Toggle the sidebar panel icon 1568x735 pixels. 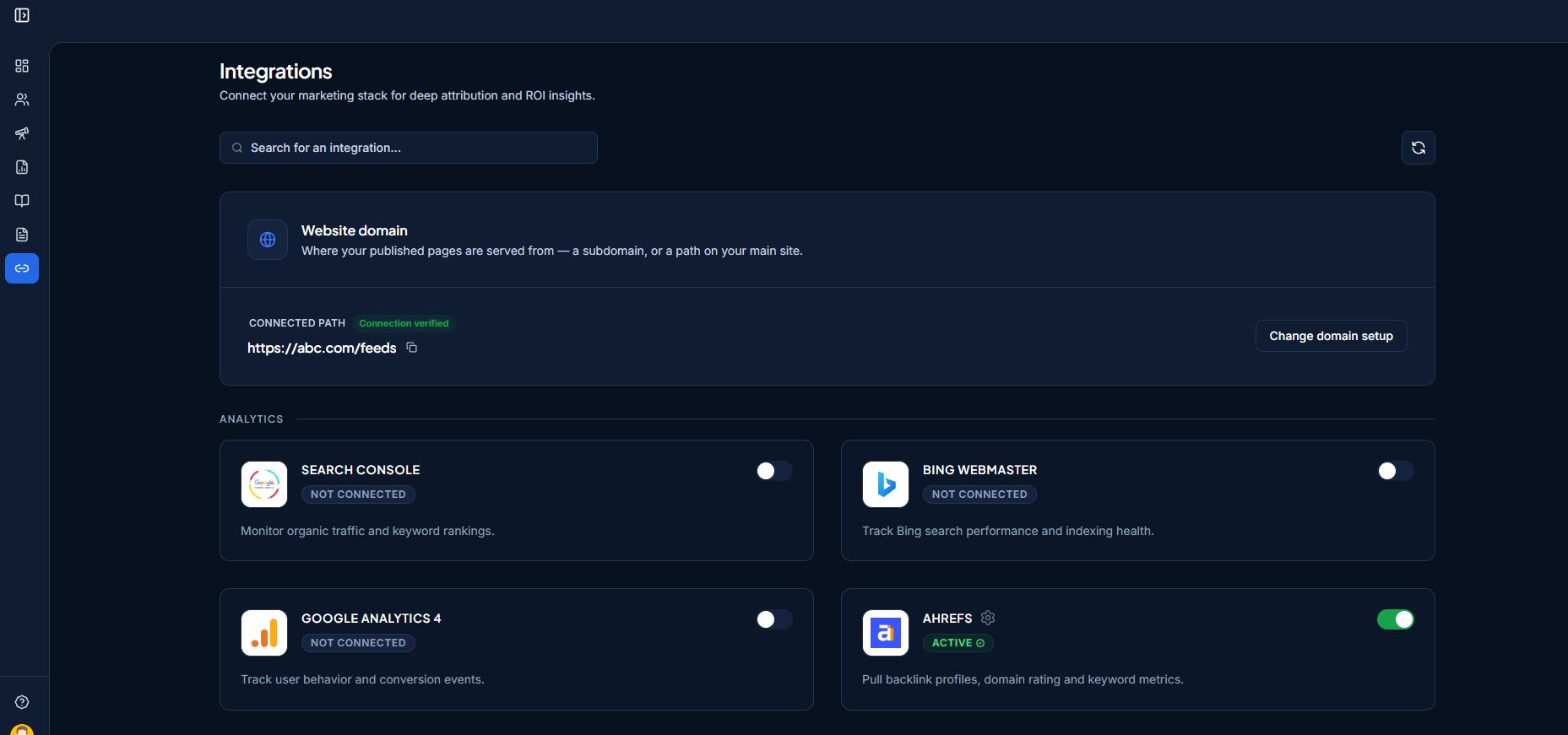pyautogui.click(x=22, y=15)
